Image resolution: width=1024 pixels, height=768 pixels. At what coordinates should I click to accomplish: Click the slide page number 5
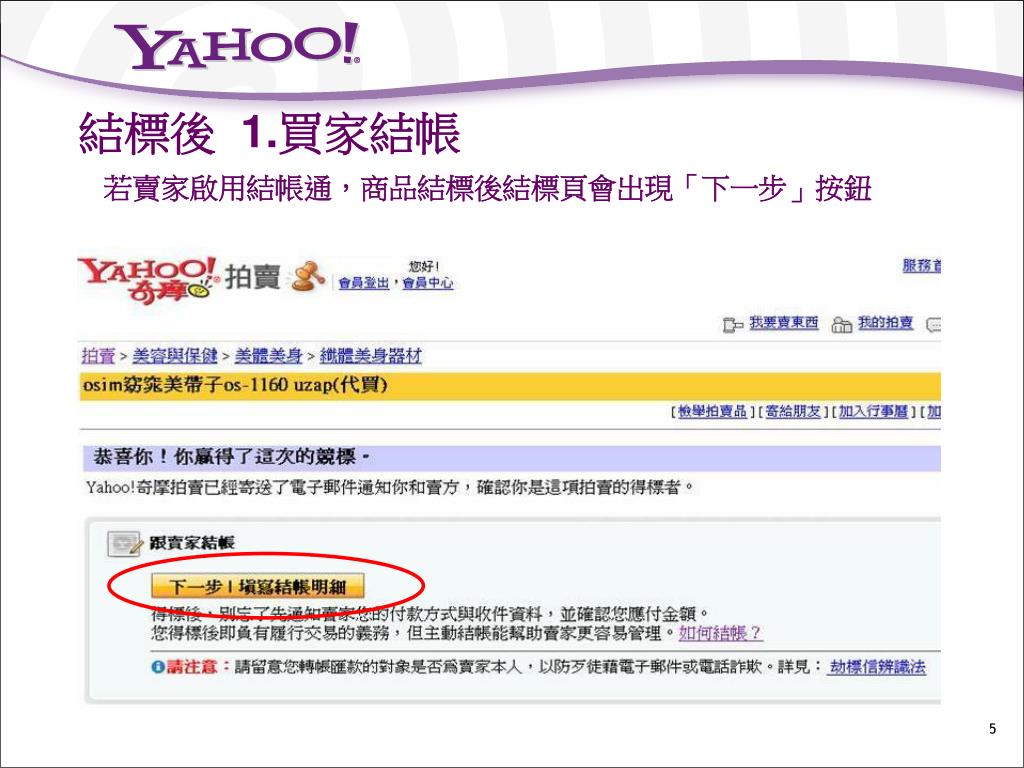coord(993,729)
